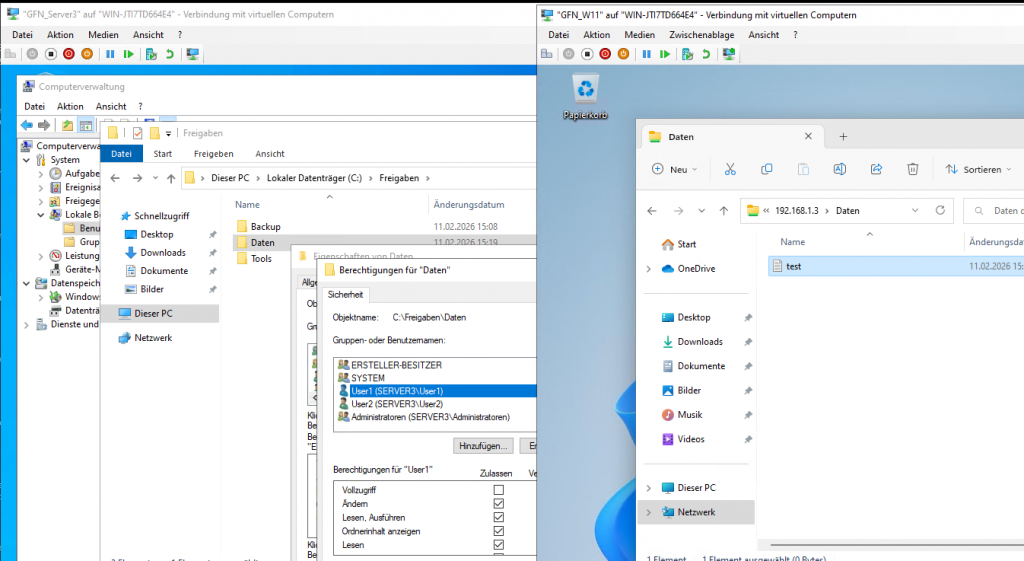The height and width of the screenshot is (561, 1024).
Task: Toggle Ordnerinhalt anzeigen Zulassen checkbox
Action: coord(498,531)
